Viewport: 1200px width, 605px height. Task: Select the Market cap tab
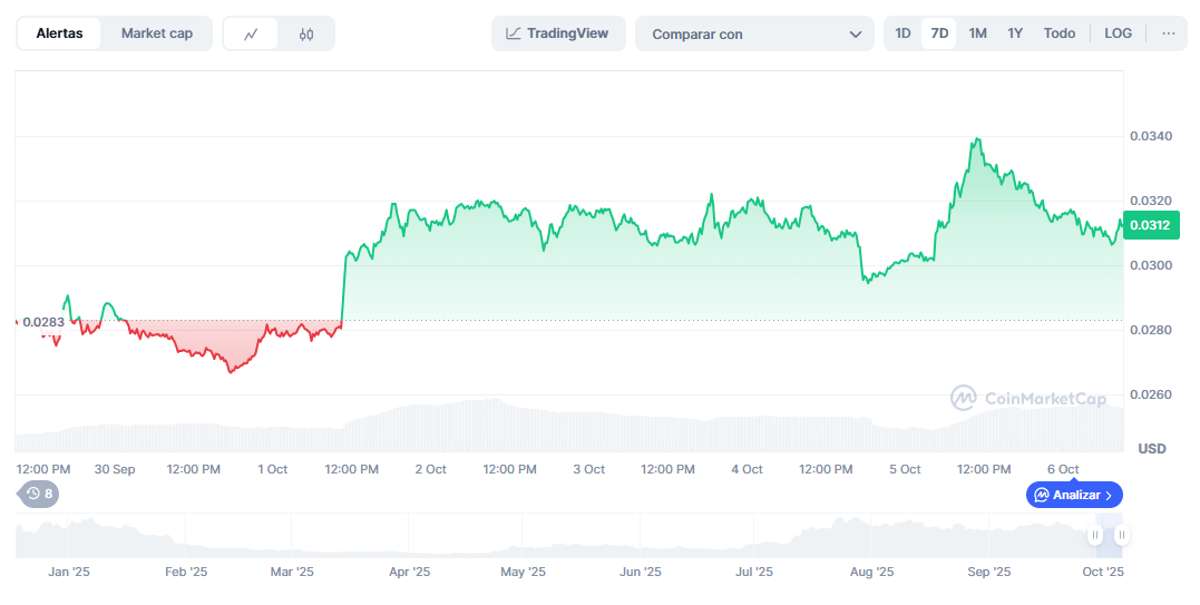[x=157, y=33]
